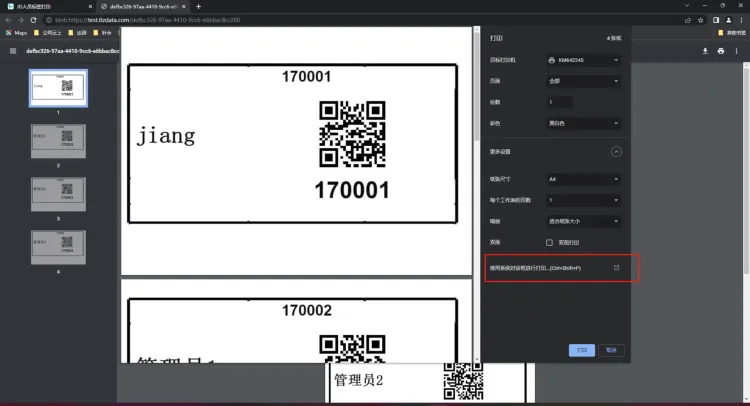
Task: Open Chrome's three-dot menu
Action: (741, 20)
